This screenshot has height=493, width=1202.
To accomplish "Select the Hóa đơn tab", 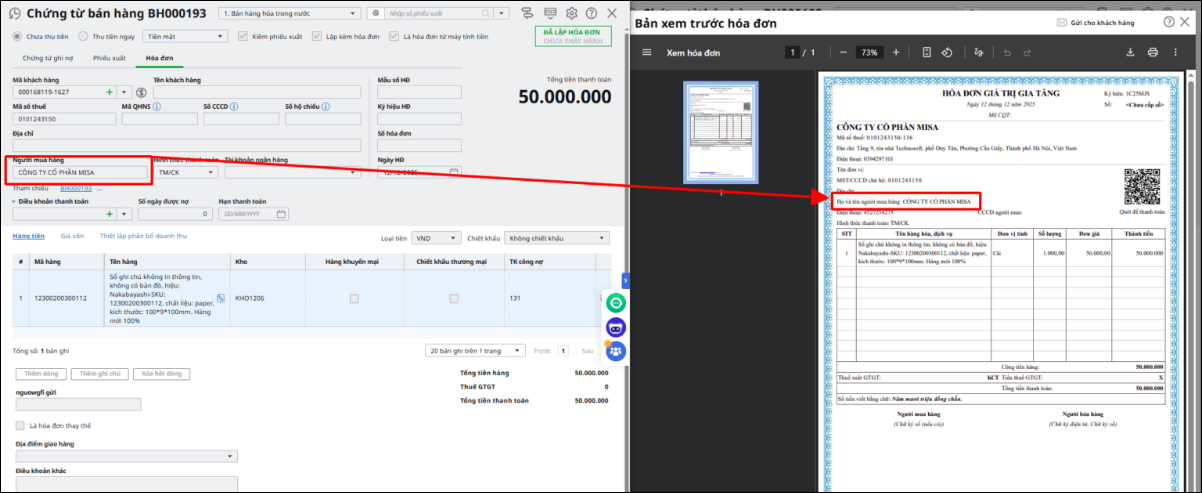I will click(x=159, y=58).
